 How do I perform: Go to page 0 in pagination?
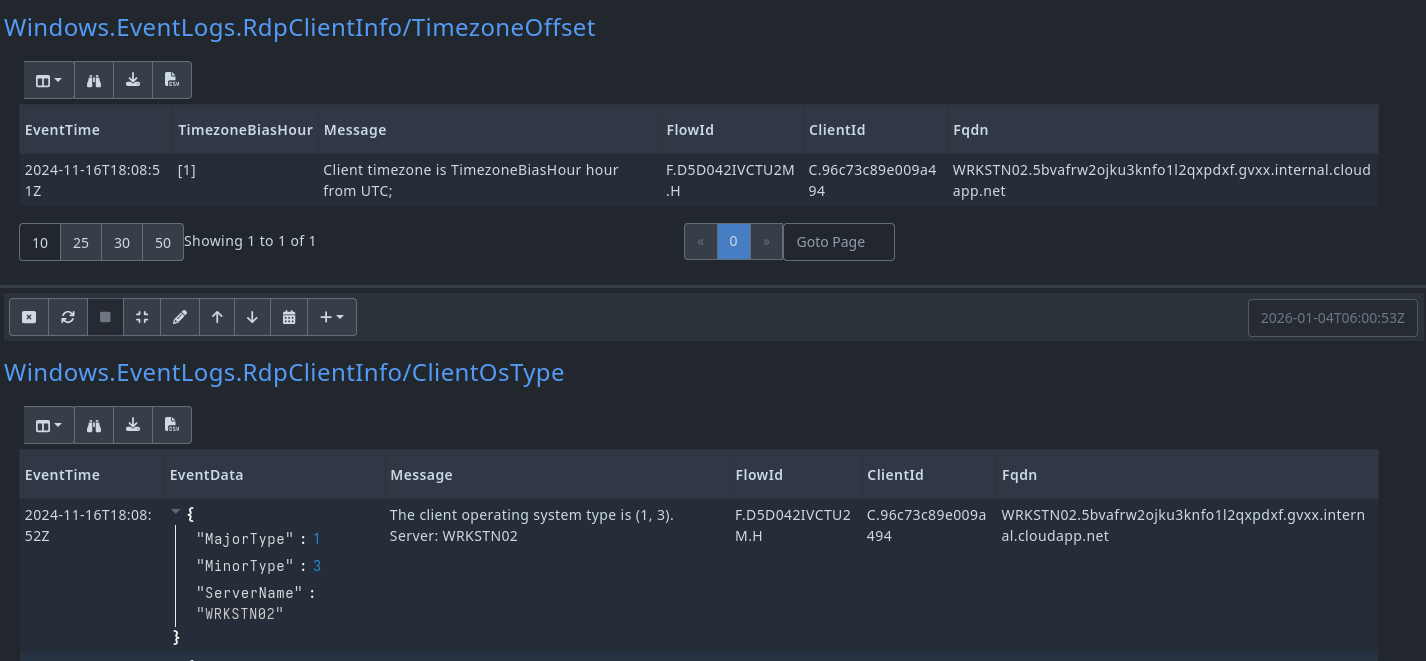(x=733, y=242)
